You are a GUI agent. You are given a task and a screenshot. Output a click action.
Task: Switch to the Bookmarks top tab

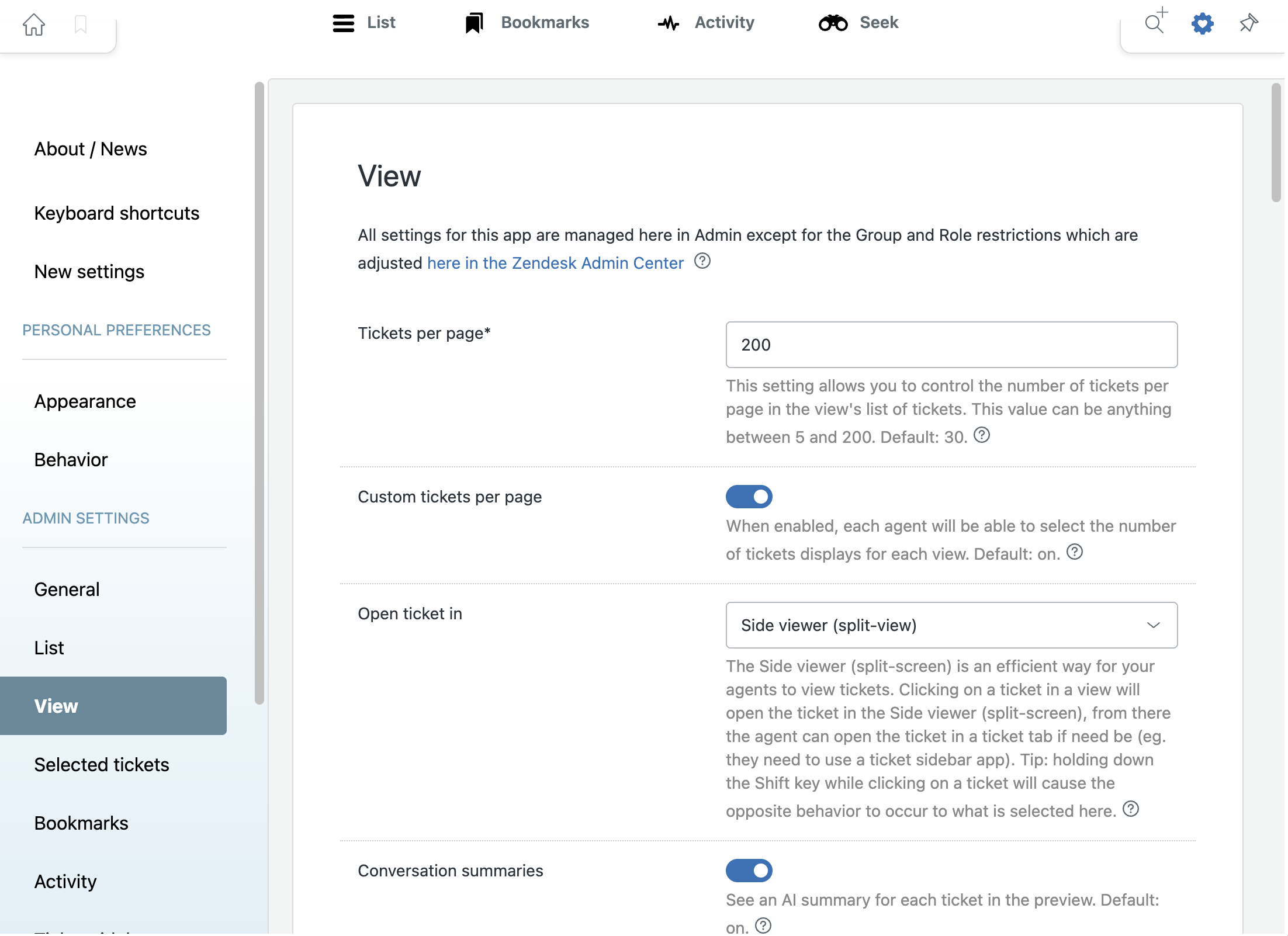pos(527,23)
